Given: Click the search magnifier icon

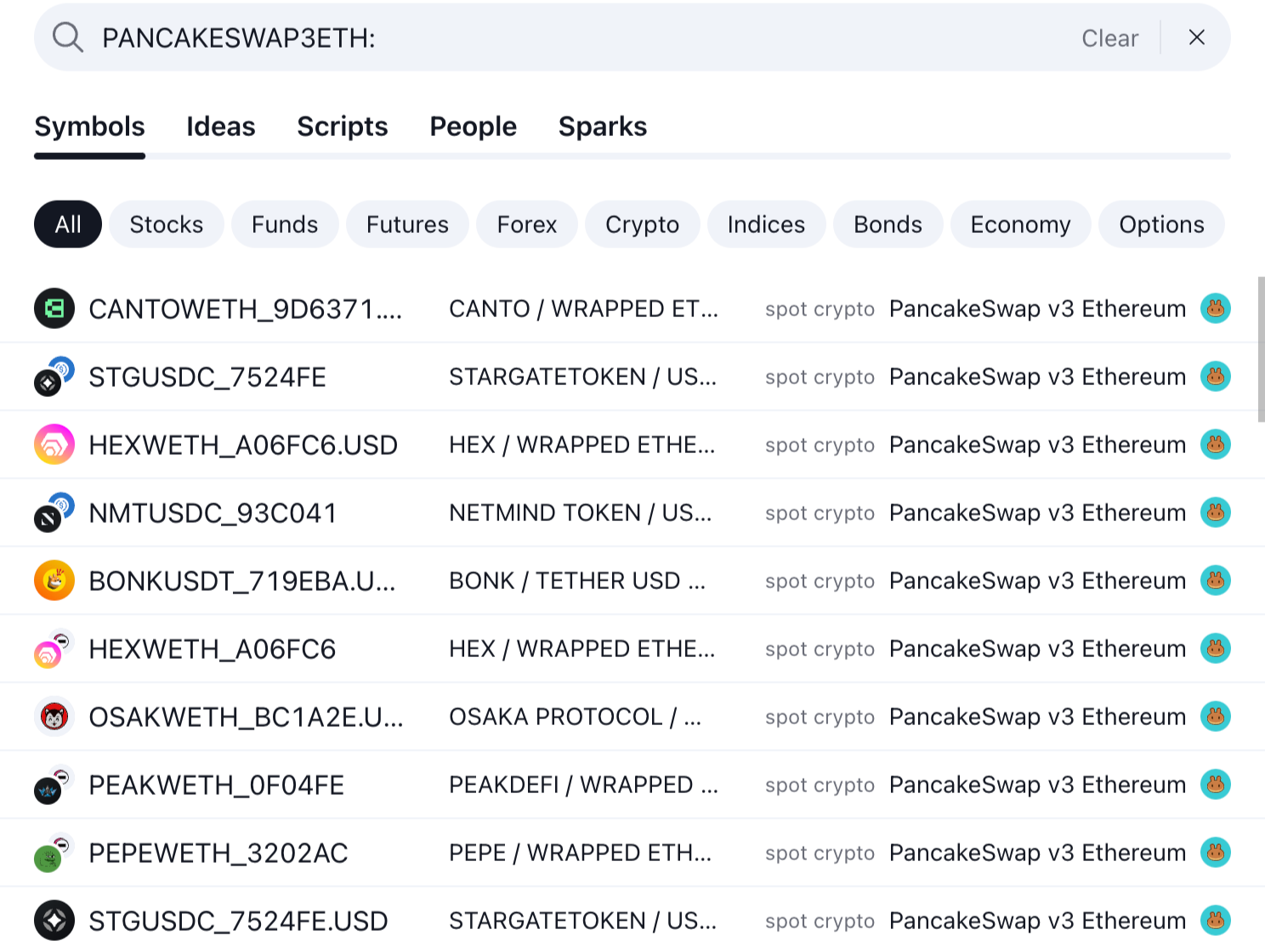Looking at the screenshot, I should pyautogui.click(x=67, y=37).
